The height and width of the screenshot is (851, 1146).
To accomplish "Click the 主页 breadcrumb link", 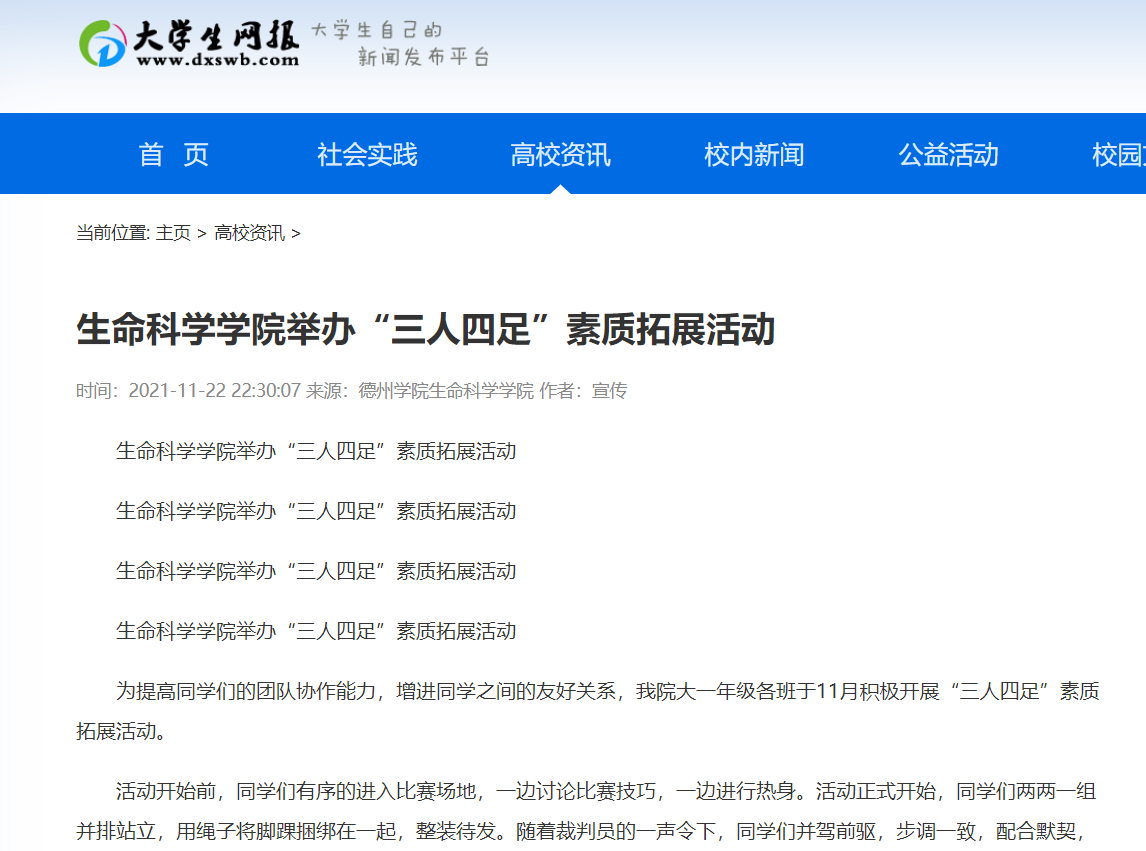I will (x=173, y=233).
